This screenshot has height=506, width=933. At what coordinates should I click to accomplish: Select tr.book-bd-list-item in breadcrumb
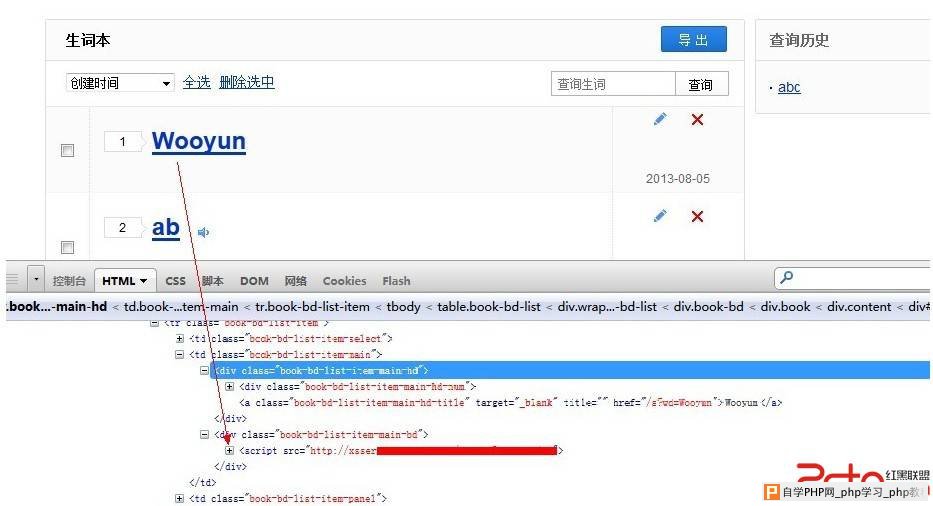(x=312, y=307)
